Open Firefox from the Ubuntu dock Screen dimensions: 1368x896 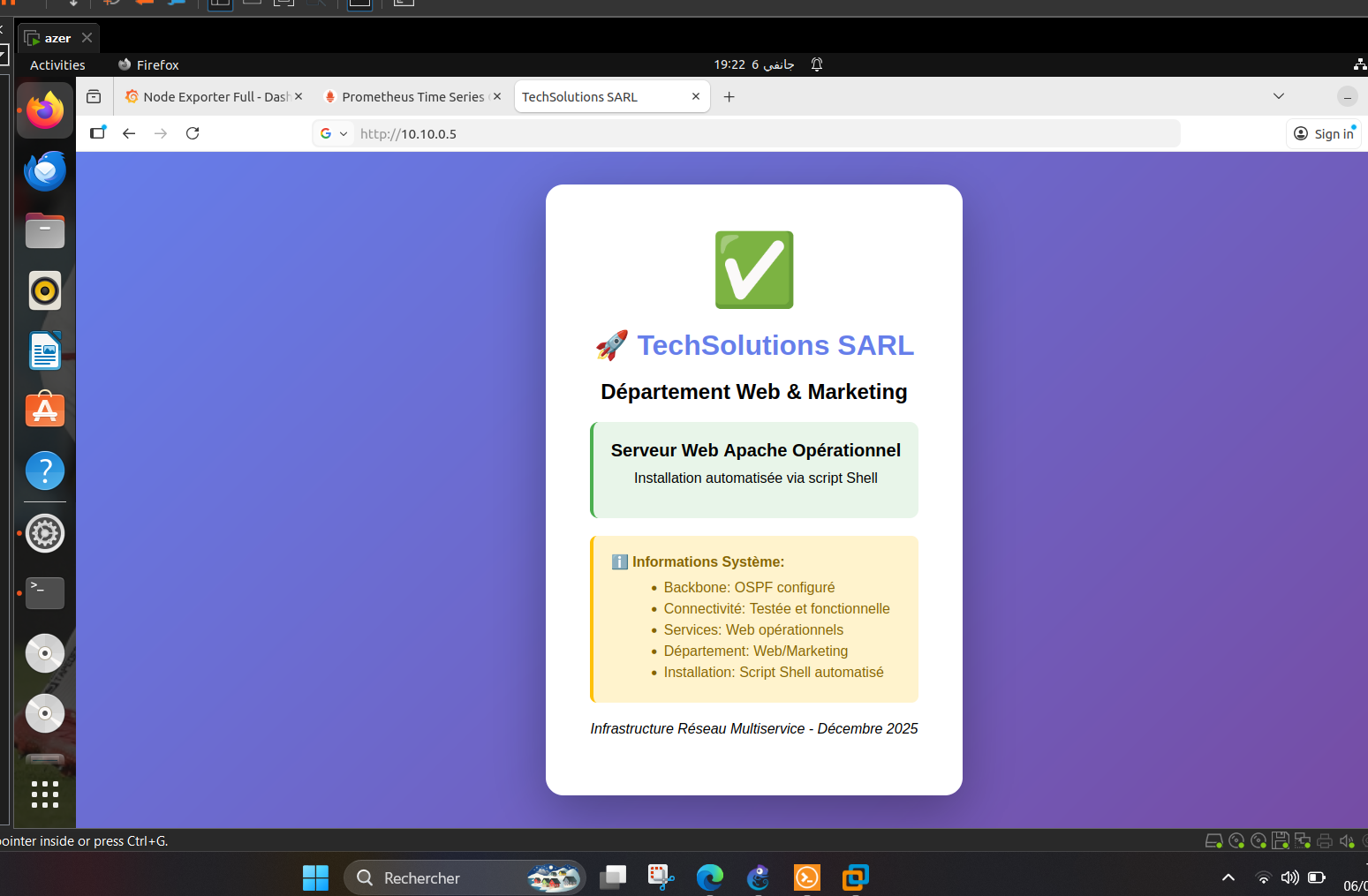point(45,111)
